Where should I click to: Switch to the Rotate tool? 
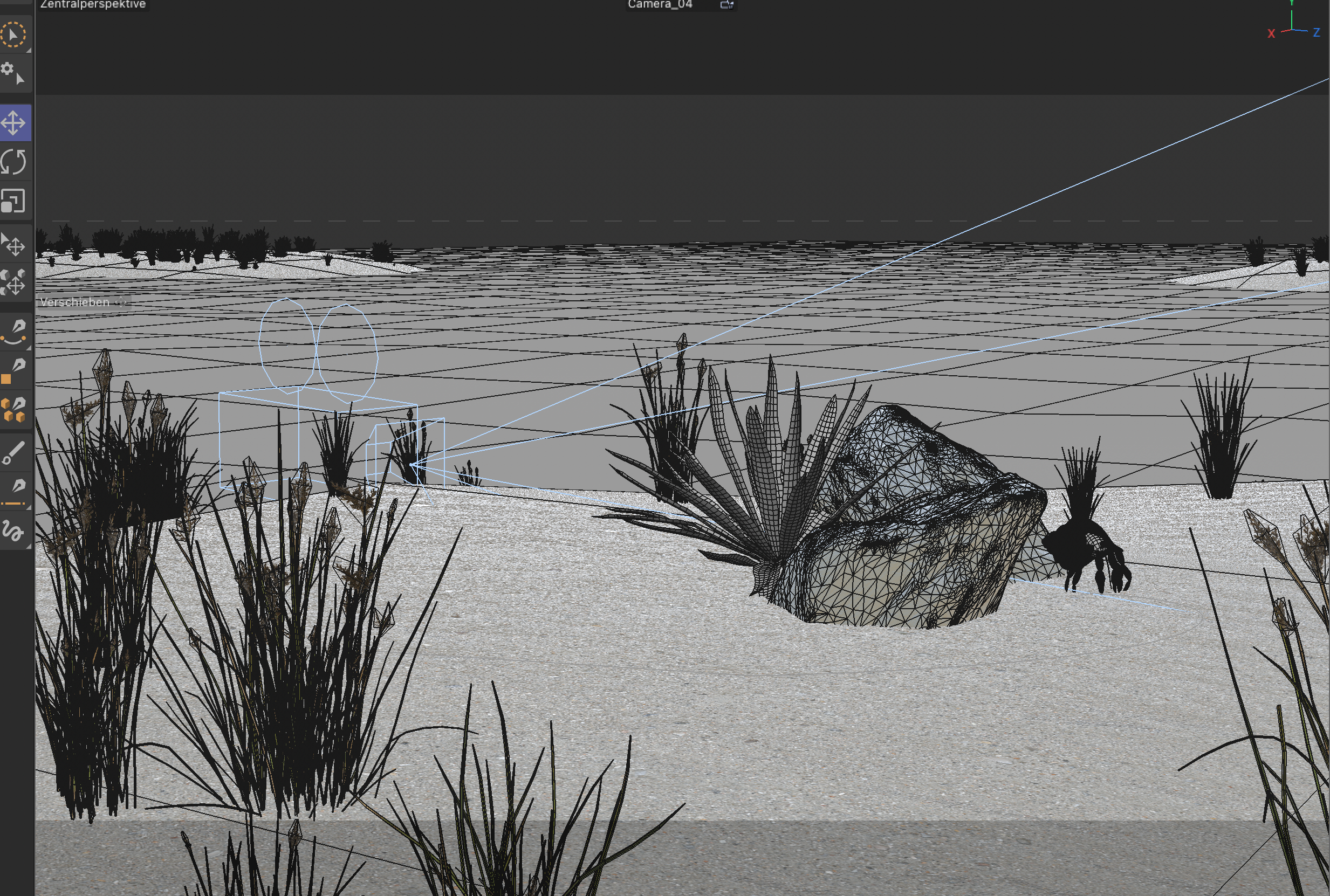click(x=13, y=162)
